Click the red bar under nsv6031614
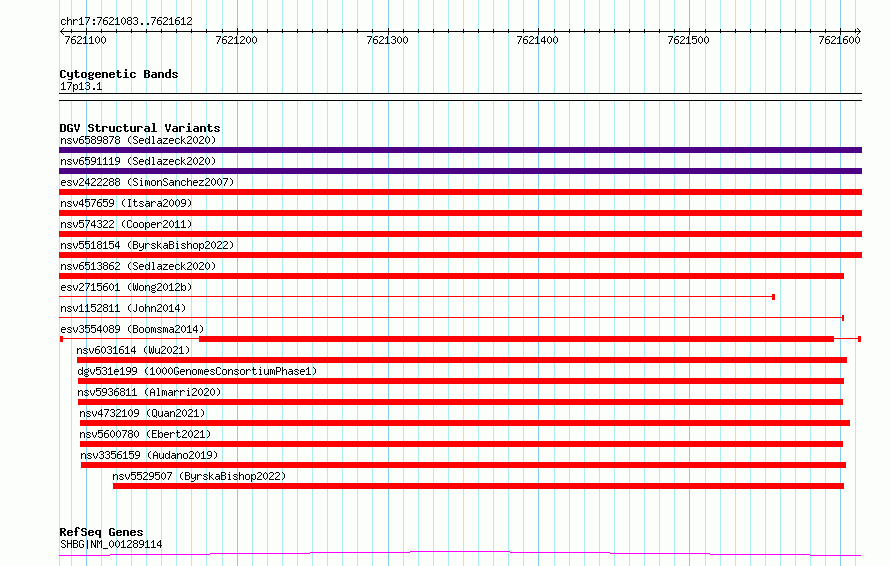The width and height of the screenshot is (890, 566). pyautogui.click(x=461, y=360)
